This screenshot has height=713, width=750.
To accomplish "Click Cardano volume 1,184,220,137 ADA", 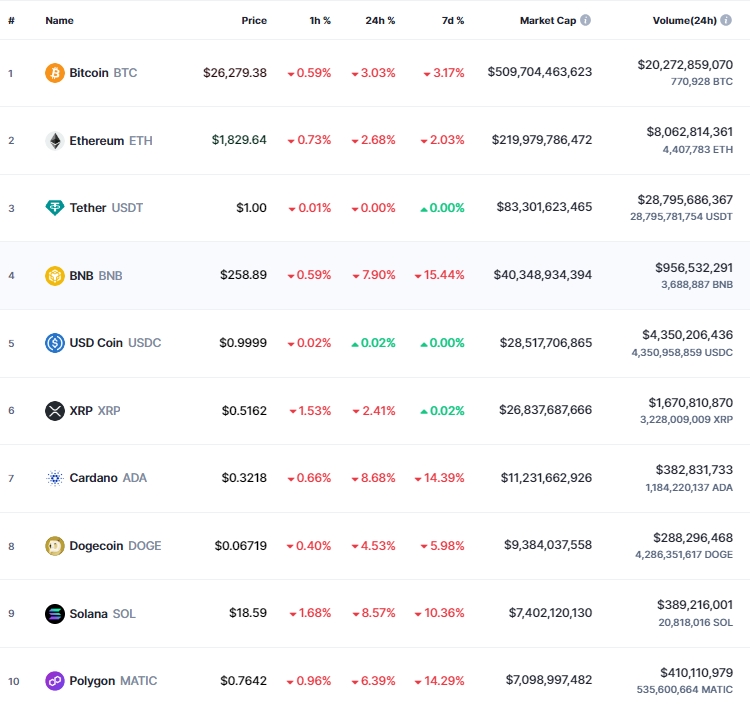I will [689, 488].
